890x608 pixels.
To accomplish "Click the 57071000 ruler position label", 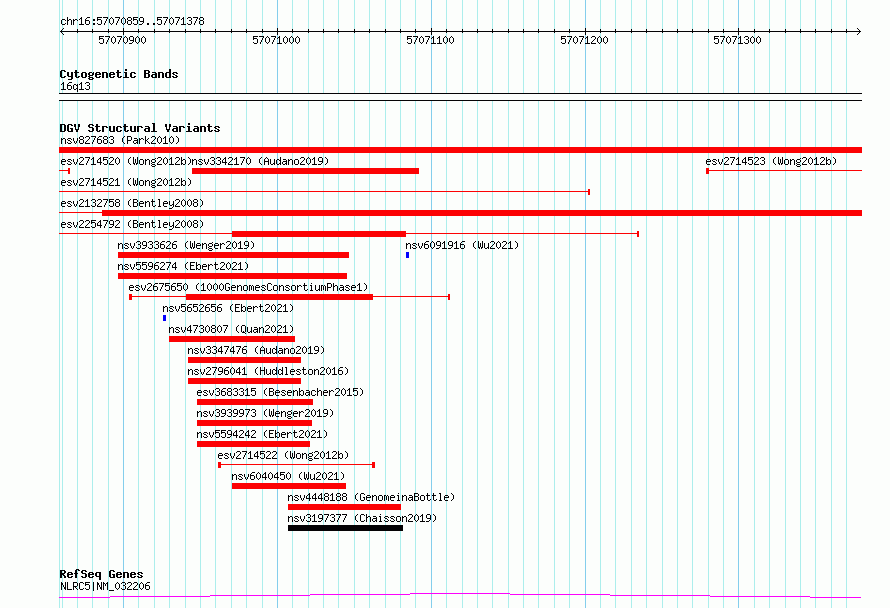I will pyautogui.click(x=276, y=40).
